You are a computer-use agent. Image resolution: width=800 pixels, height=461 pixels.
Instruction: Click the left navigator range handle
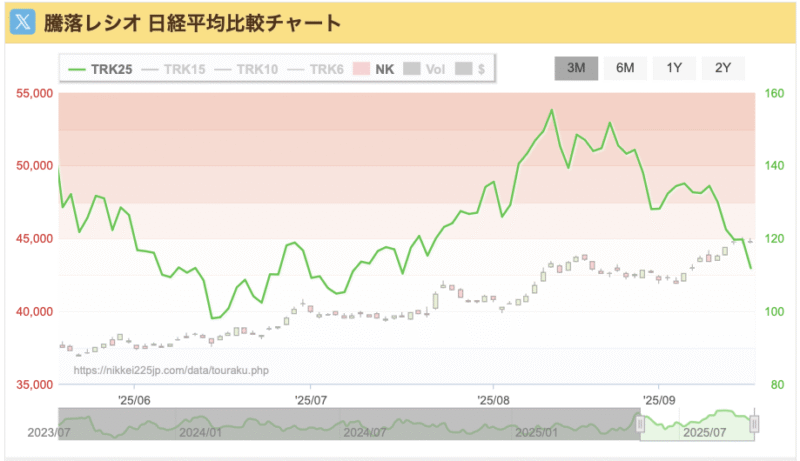(640, 424)
